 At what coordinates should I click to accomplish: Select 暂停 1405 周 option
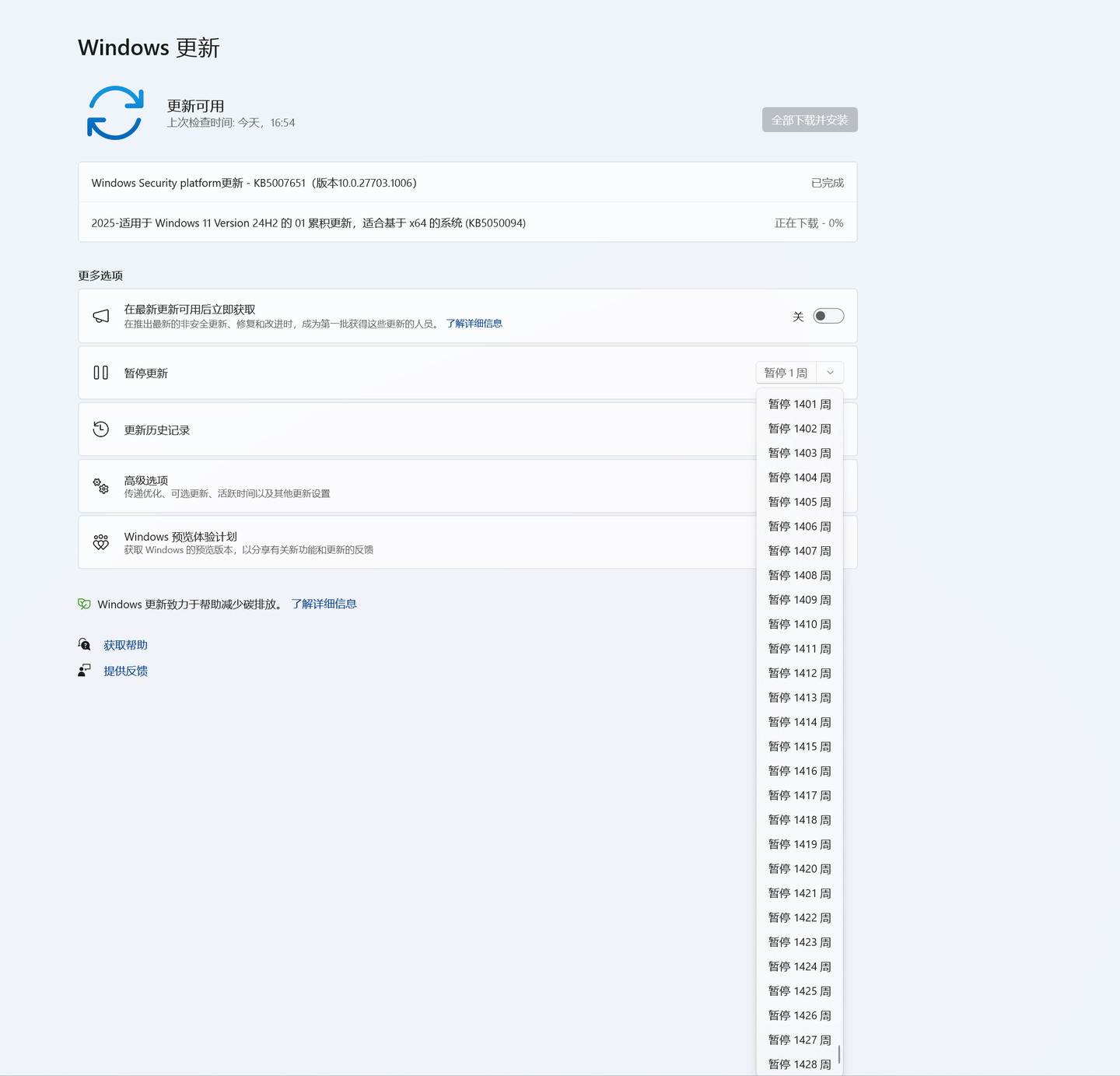point(800,502)
